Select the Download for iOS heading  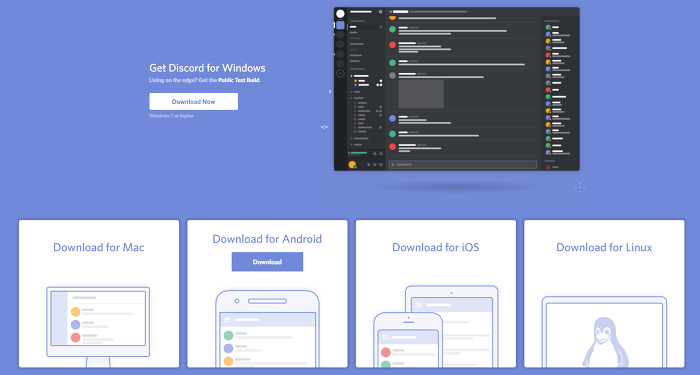click(436, 247)
